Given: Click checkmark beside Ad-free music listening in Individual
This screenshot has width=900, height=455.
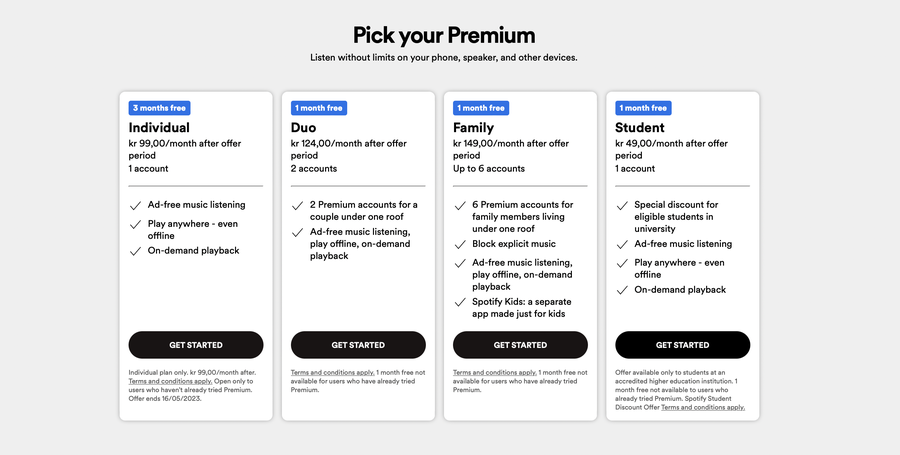Looking at the screenshot, I should click(x=135, y=205).
